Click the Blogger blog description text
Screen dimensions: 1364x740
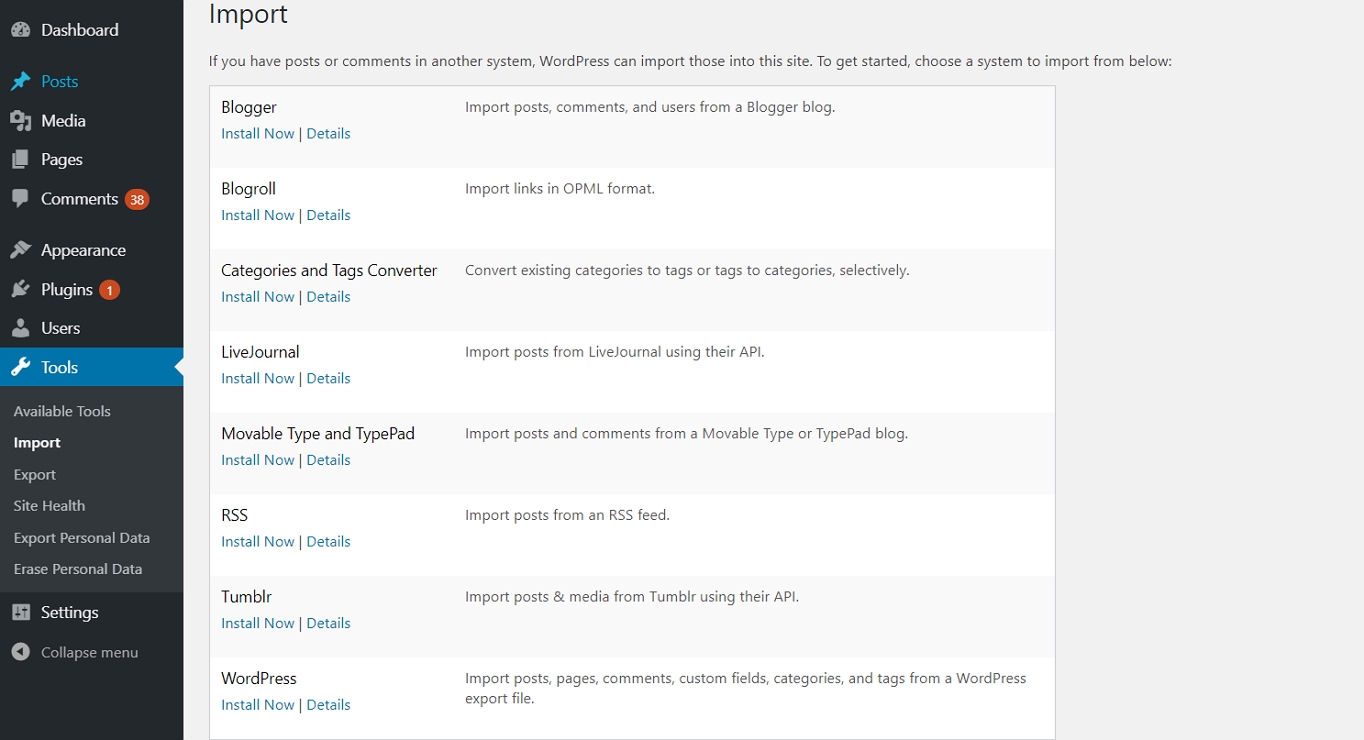[x=650, y=107]
